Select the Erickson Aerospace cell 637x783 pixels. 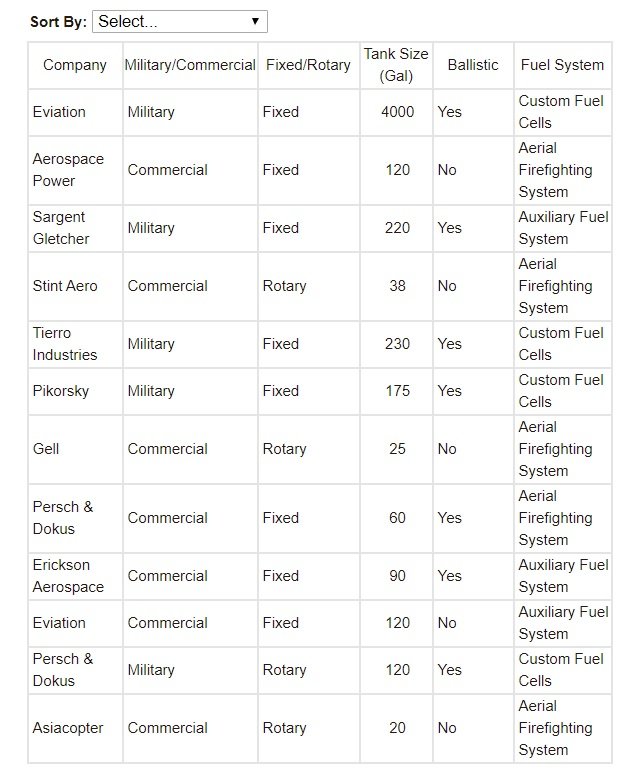(68, 576)
